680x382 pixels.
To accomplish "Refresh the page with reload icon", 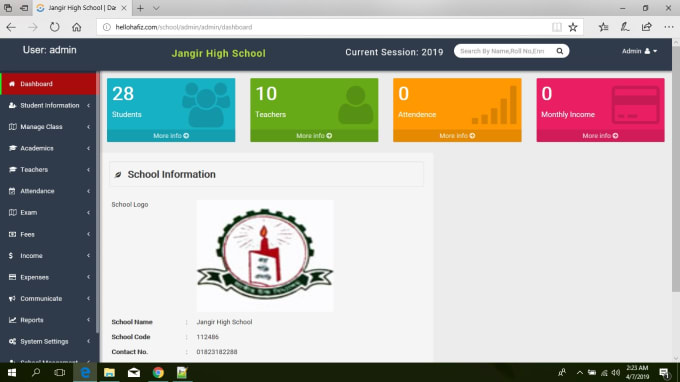I will pos(54,27).
